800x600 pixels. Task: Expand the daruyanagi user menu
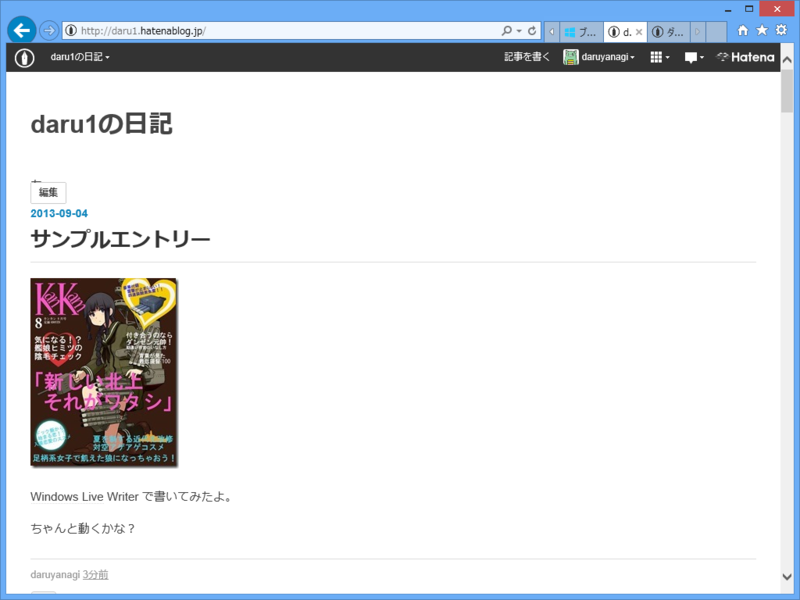[608, 57]
